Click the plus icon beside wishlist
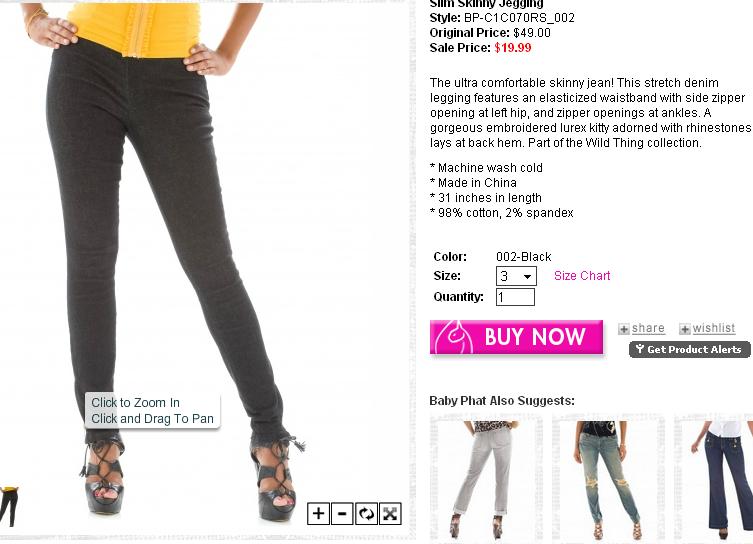Screen dimensions: 753x544 point(685,329)
